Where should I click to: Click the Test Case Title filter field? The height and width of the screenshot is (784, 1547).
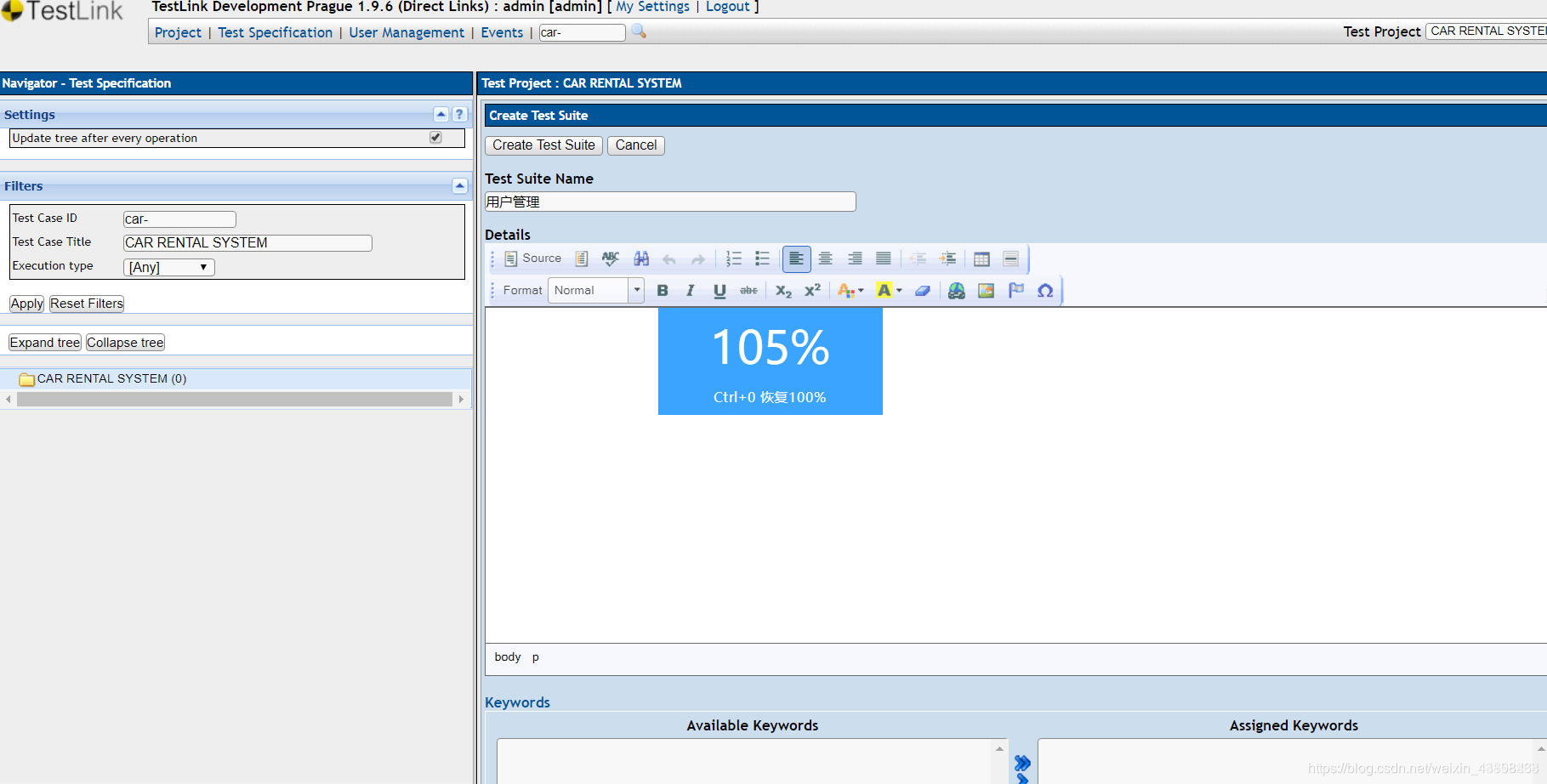point(247,243)
